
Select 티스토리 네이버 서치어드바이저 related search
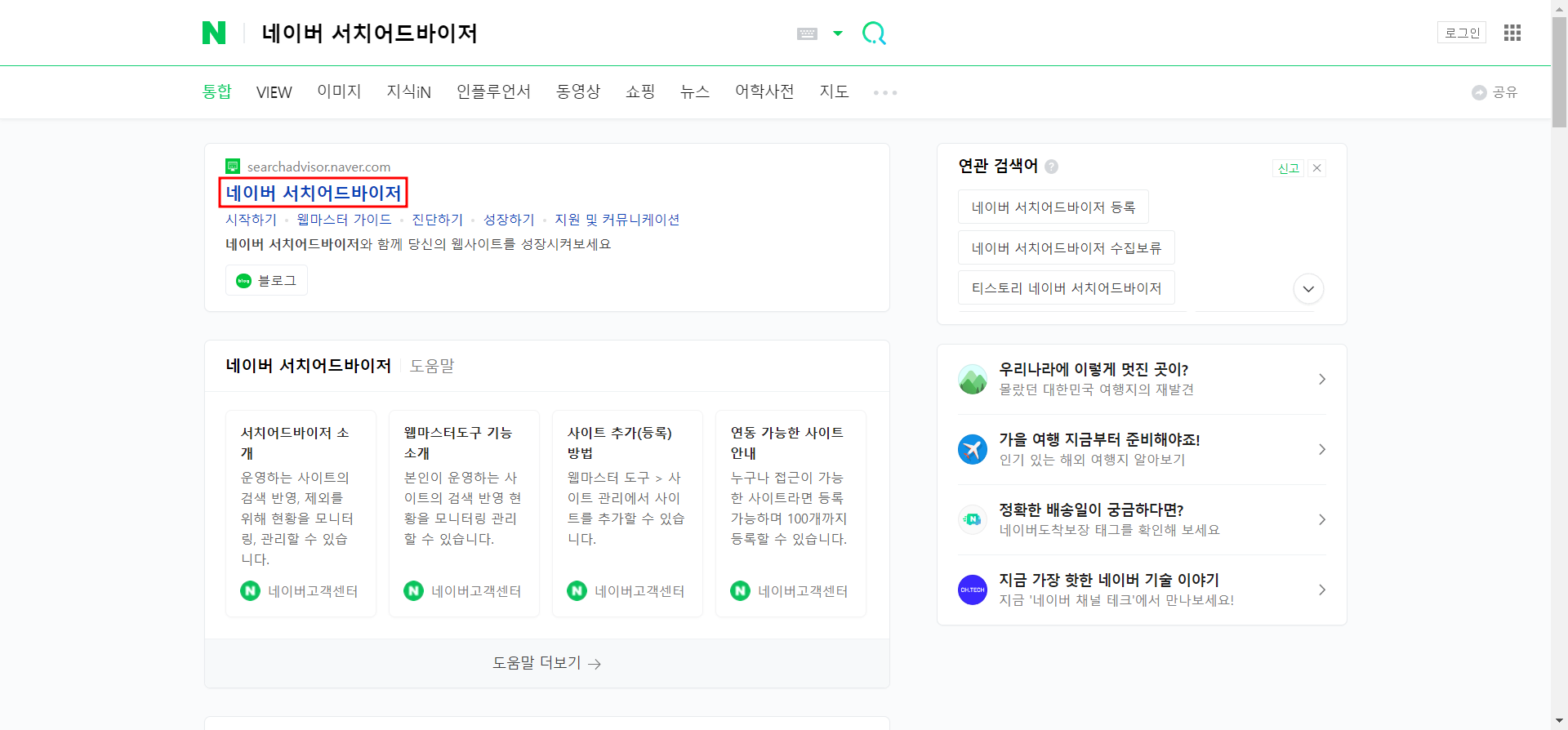[1067, 287]
